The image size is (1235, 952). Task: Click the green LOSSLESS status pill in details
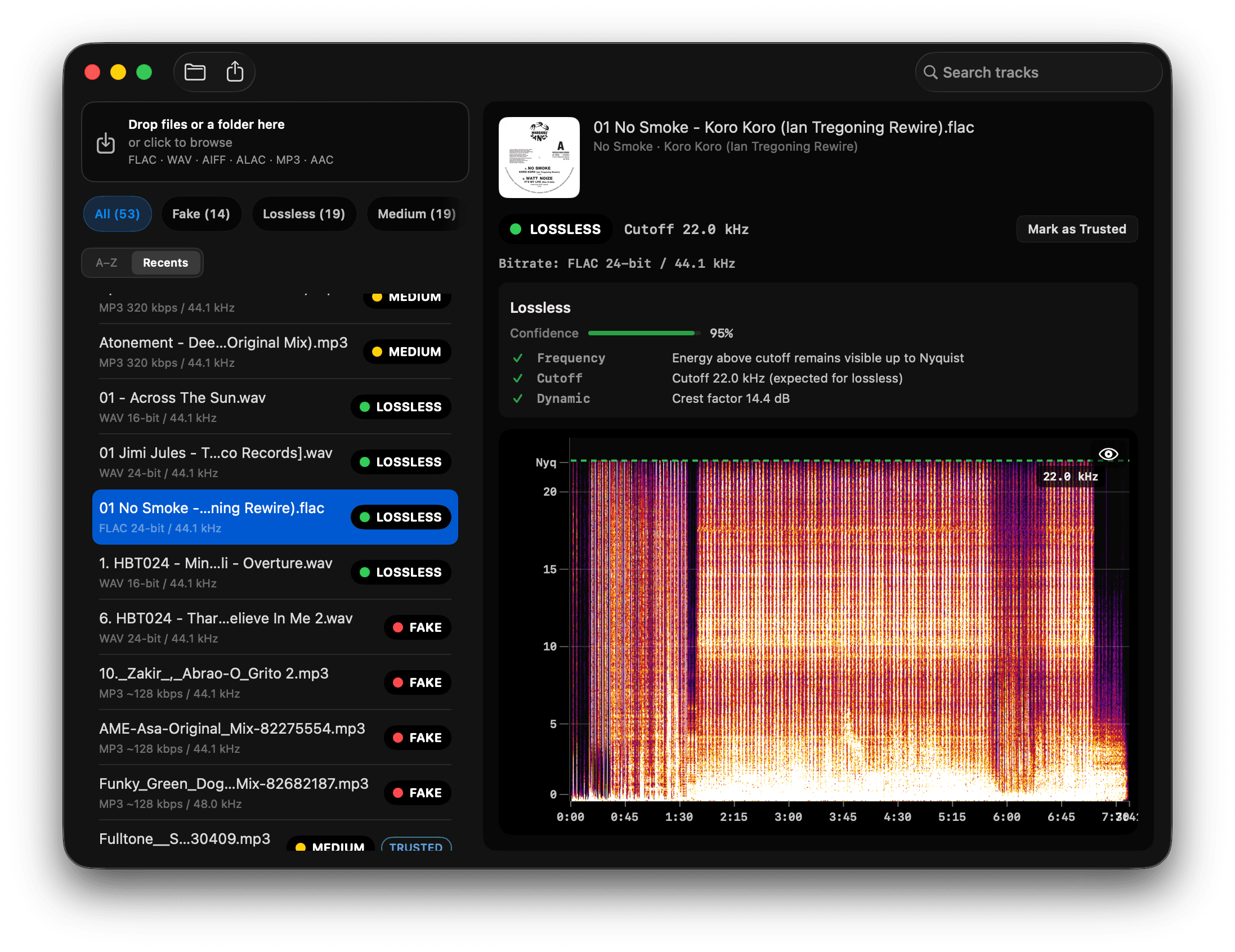(555, 229)
